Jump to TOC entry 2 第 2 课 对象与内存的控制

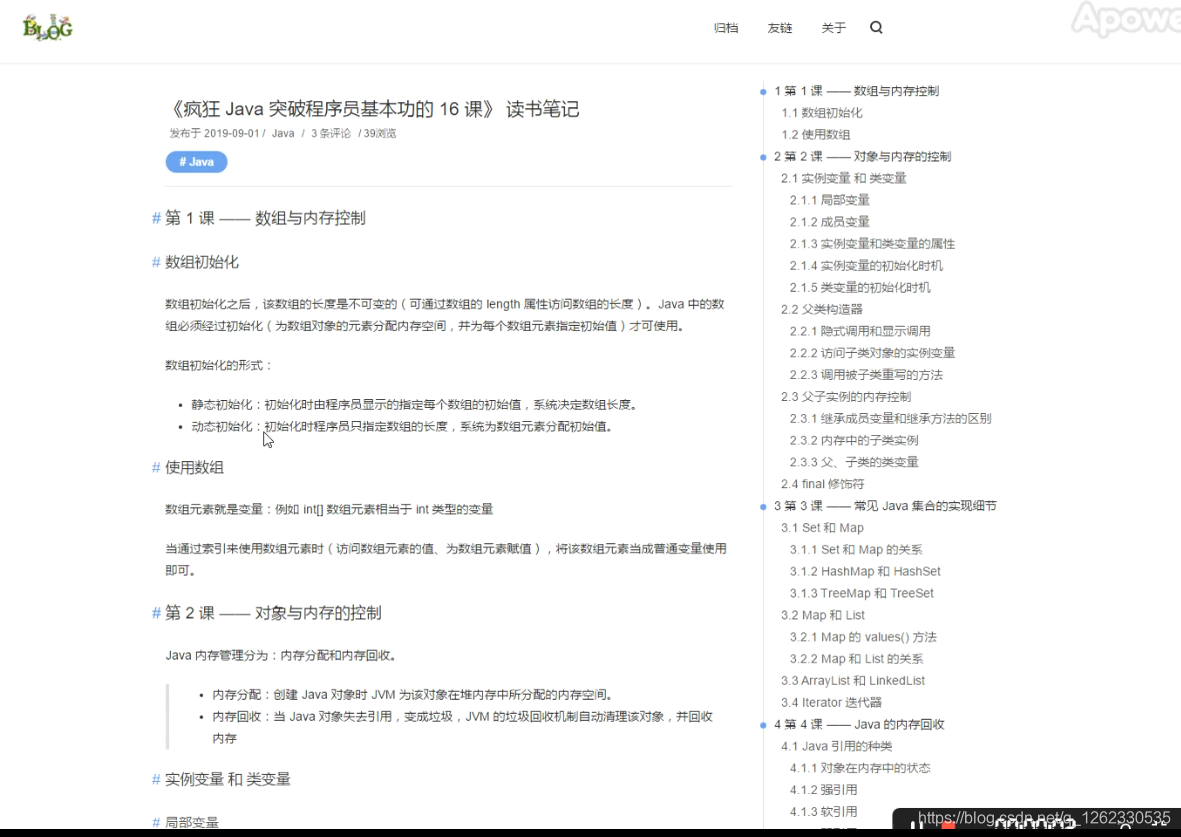pyautogui.click(x=862, y=157)
